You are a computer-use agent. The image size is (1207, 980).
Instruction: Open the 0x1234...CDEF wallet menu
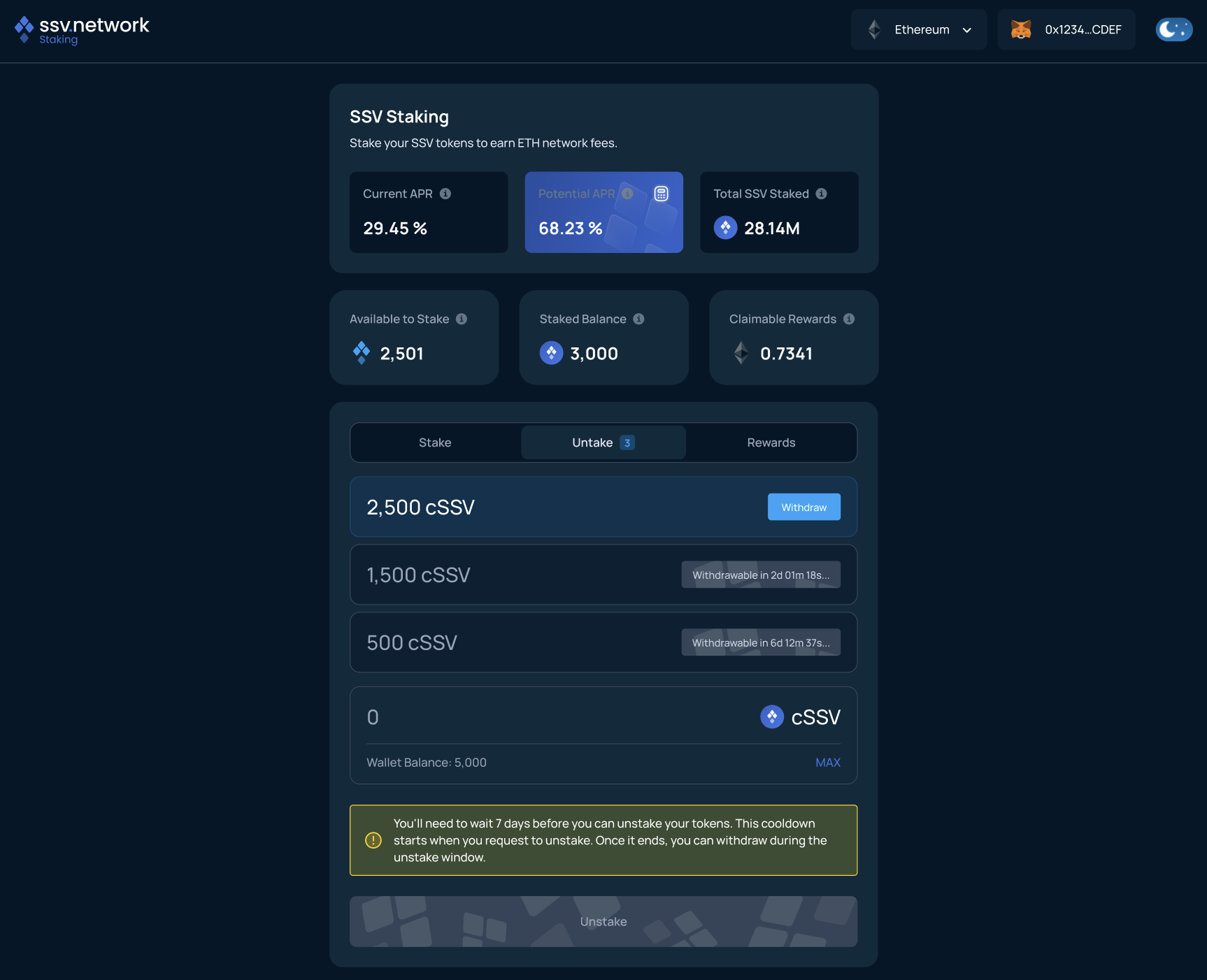click(x=1082, y=29)
